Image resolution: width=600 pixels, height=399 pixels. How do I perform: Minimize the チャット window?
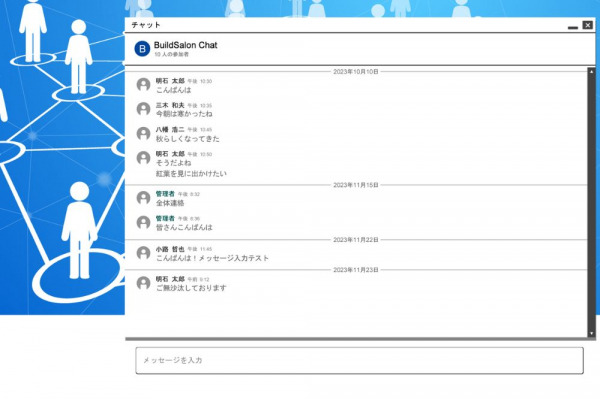pyautogui.click(x=573, y=26)
